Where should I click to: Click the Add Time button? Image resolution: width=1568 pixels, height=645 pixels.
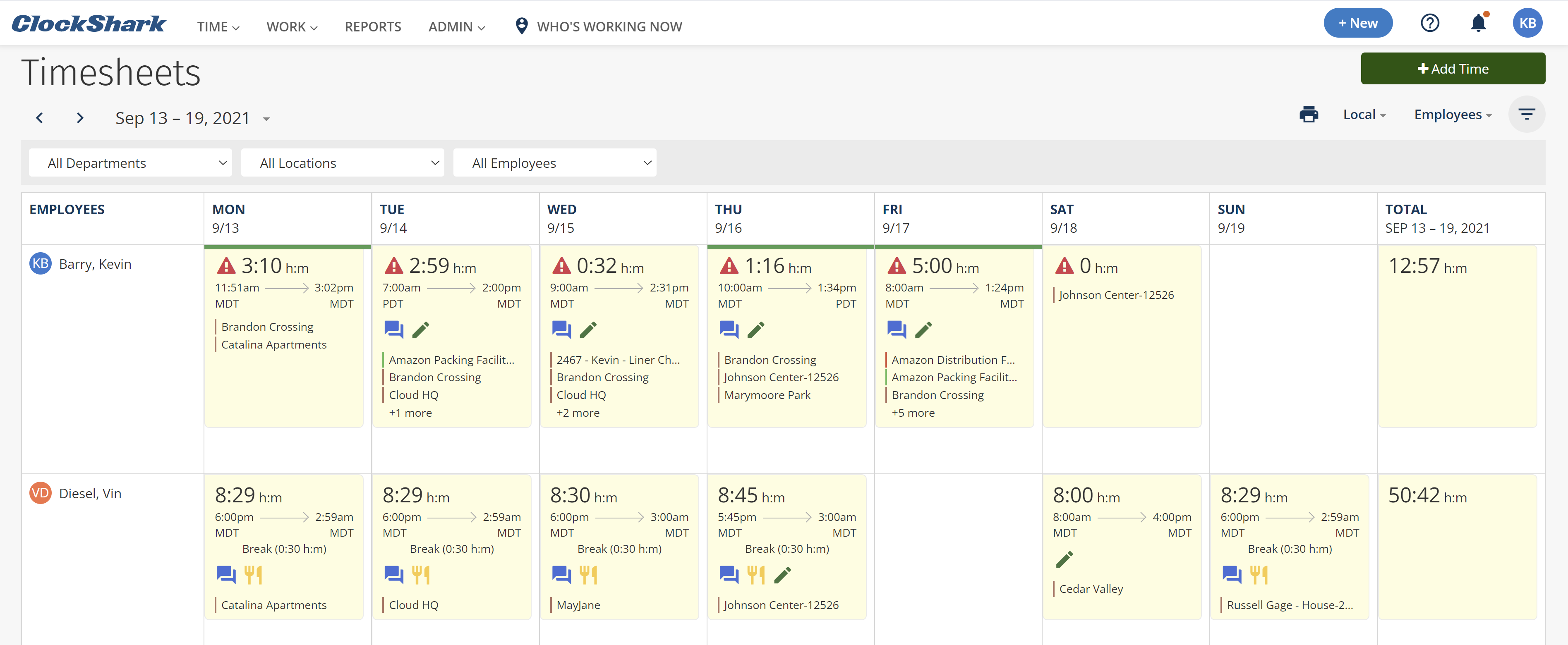(x=1453, y=68)
